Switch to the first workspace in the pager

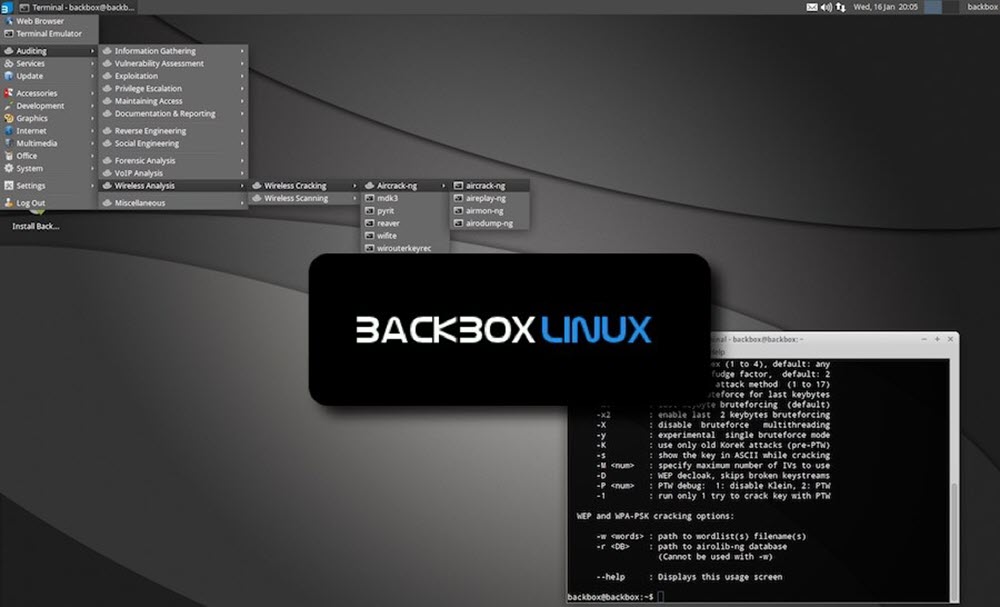click(932, 7)
